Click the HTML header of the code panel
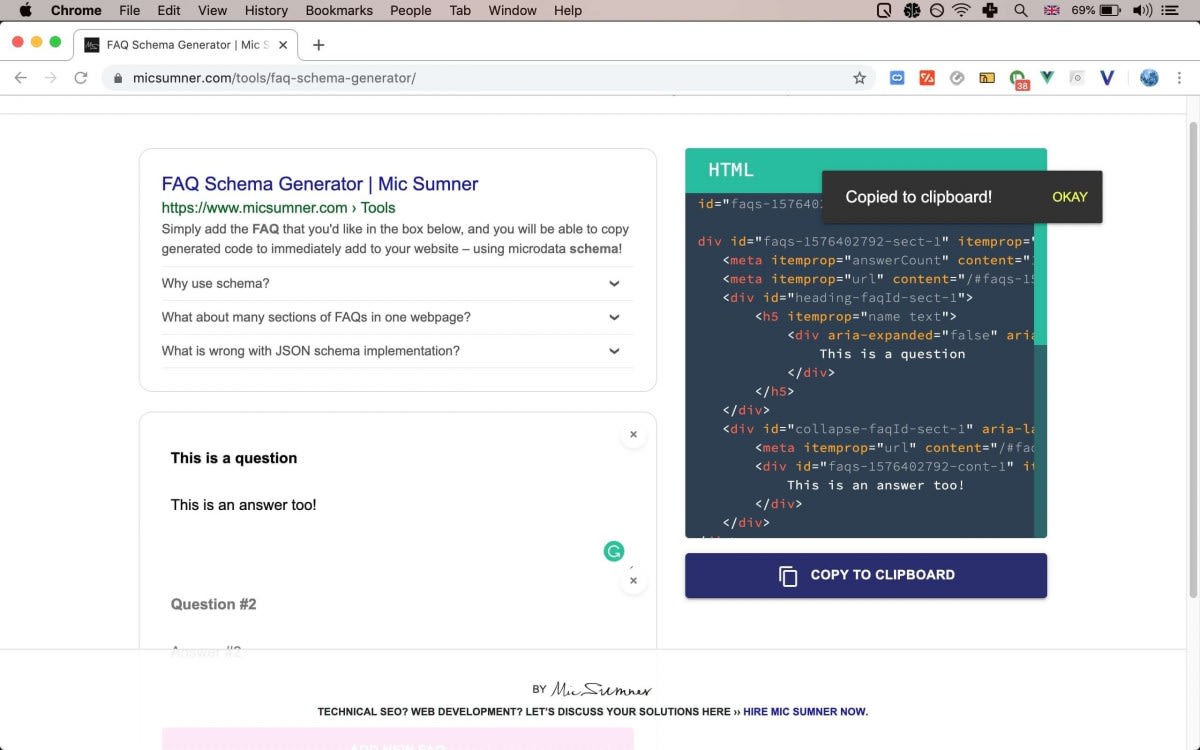This screenshot has width=1200, height=750. coord(866,170)
